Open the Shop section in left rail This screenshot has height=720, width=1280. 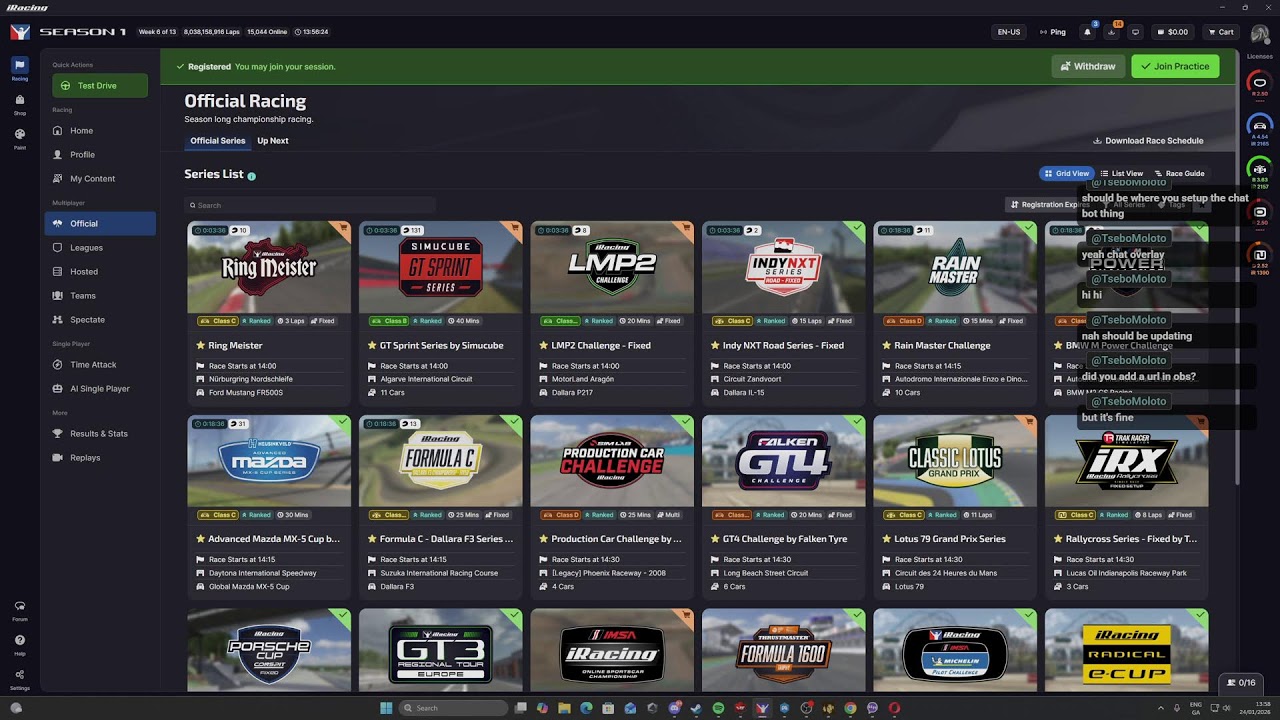tap(20, 102)
